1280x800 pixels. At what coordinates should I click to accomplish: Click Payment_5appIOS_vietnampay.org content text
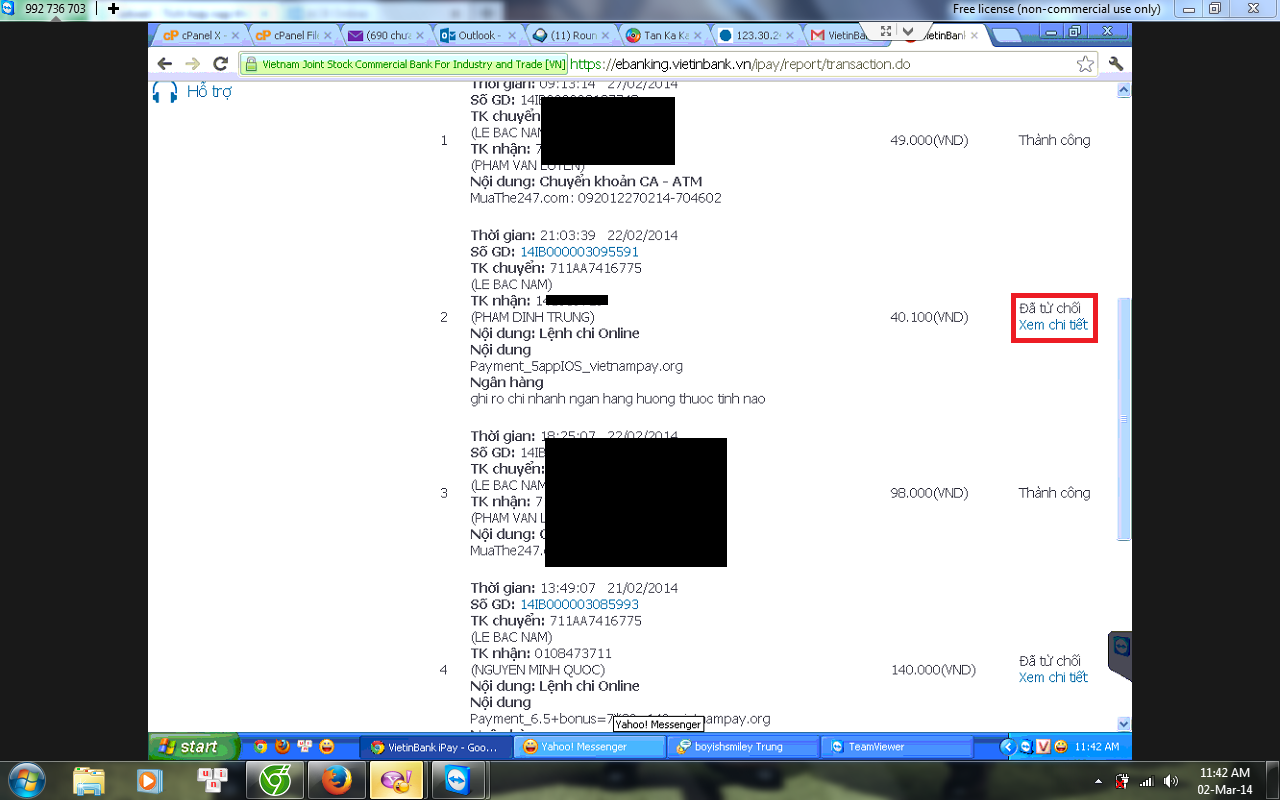click(576, 366)
